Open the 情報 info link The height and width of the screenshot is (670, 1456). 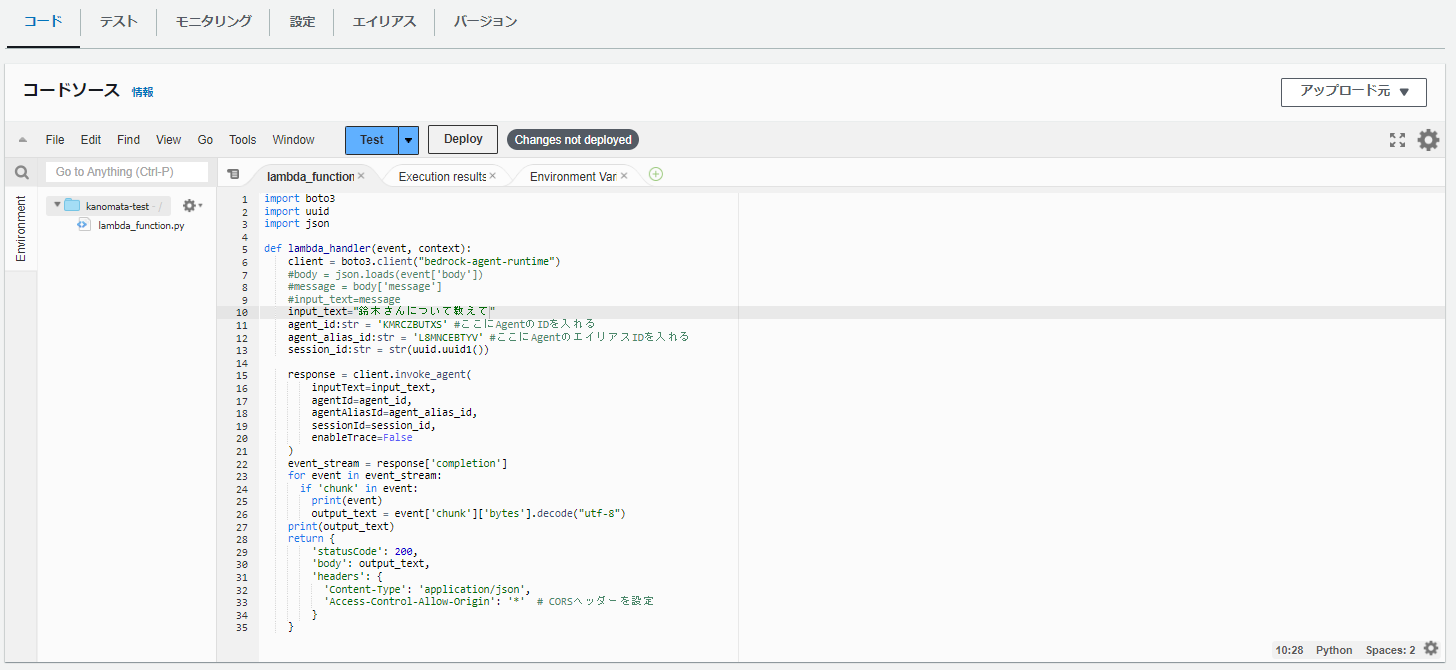[143, 92]
